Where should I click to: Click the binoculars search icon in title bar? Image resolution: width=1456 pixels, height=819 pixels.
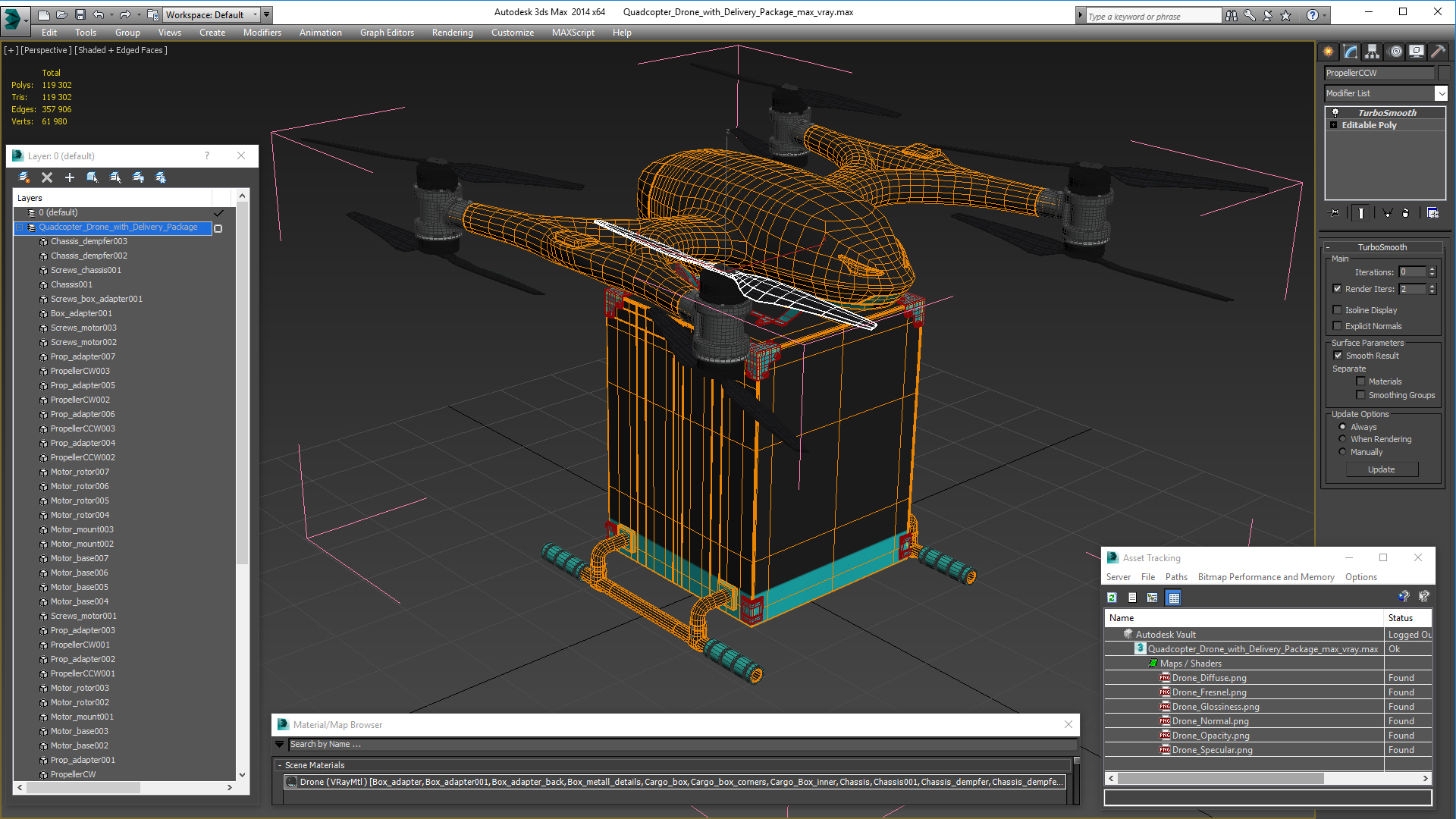(1232, 15)
